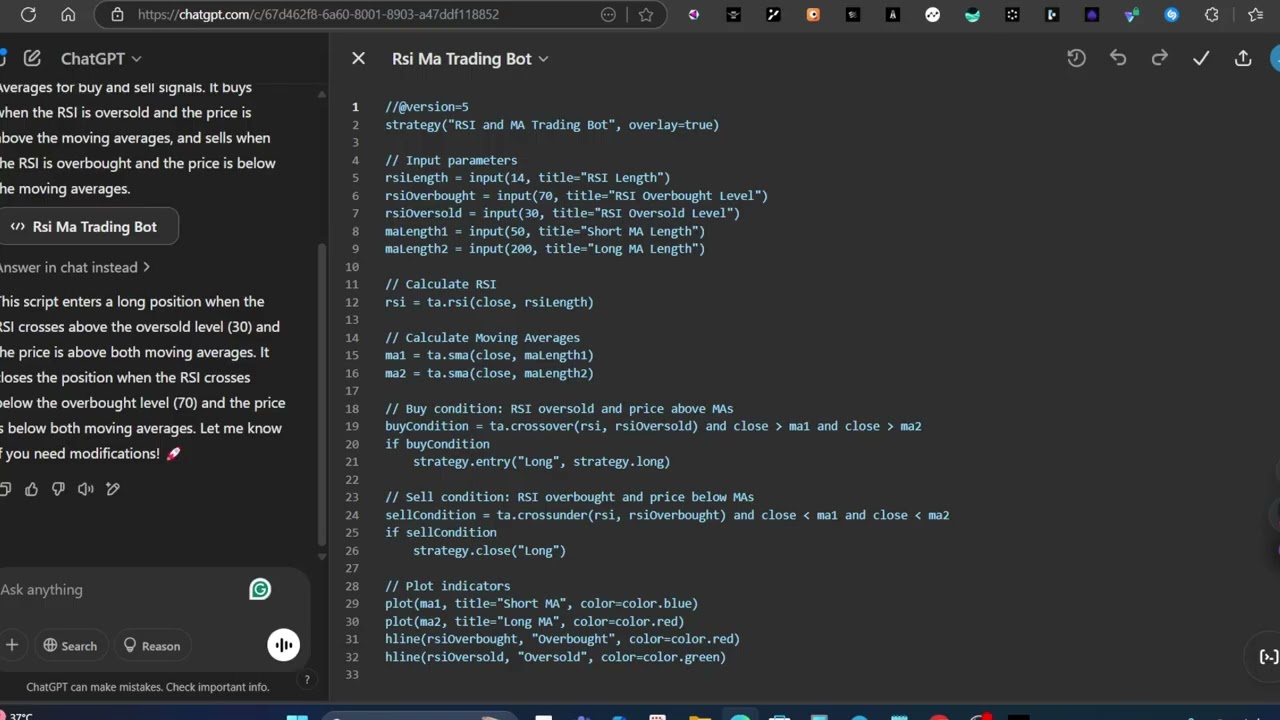Open the address bar more options icon
Image resolution: width=1280 pixels, height=720 pixels.
click(608, 14)
